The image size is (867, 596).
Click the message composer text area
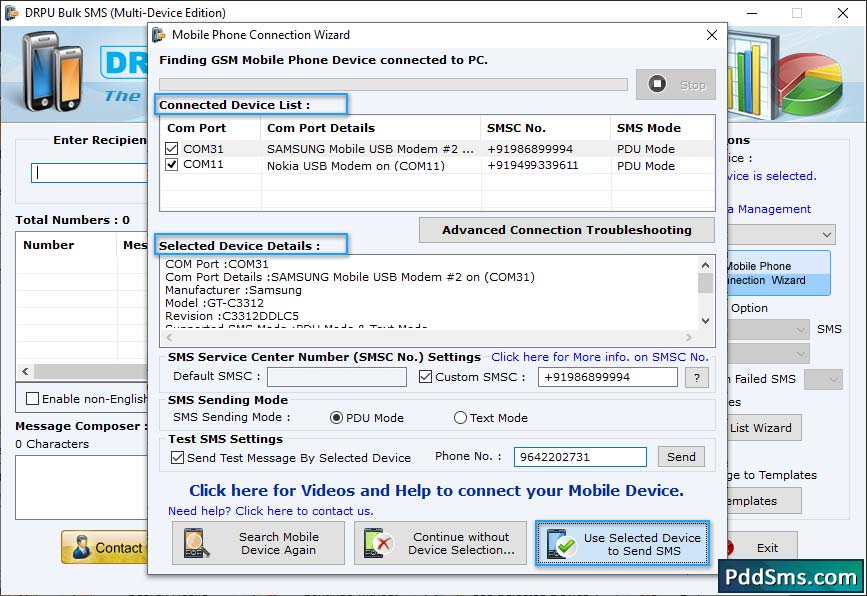click(81, 487)
